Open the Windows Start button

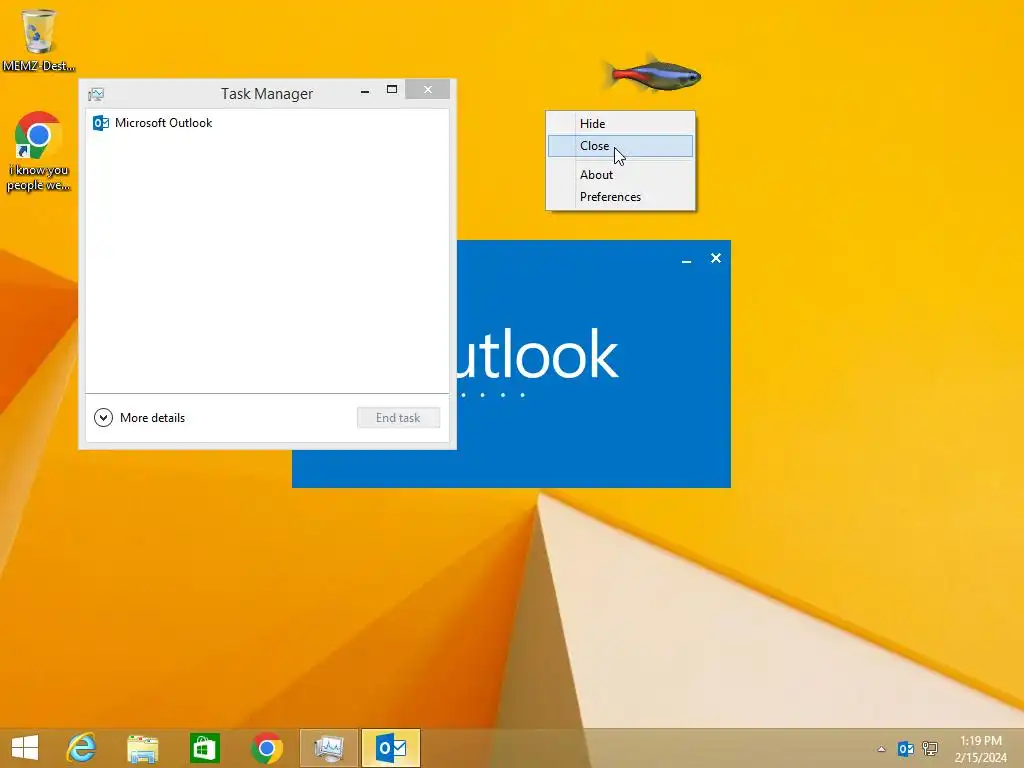pos(25,748)
